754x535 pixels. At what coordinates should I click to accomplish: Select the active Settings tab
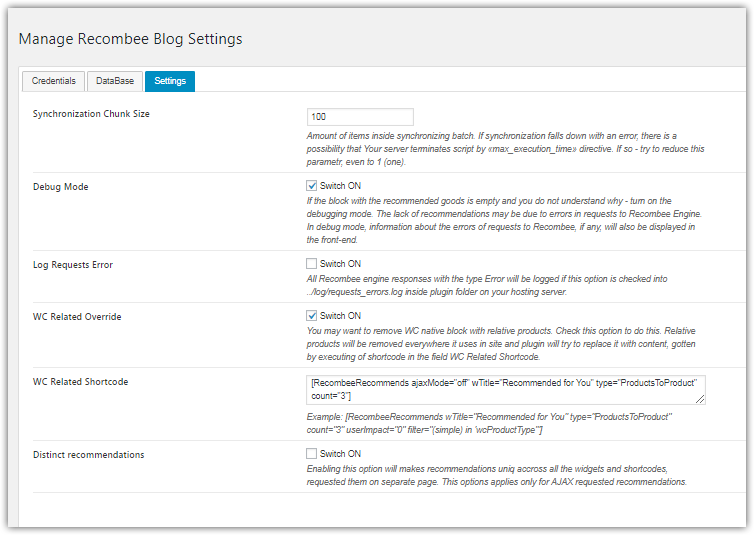tap(170, 81)
